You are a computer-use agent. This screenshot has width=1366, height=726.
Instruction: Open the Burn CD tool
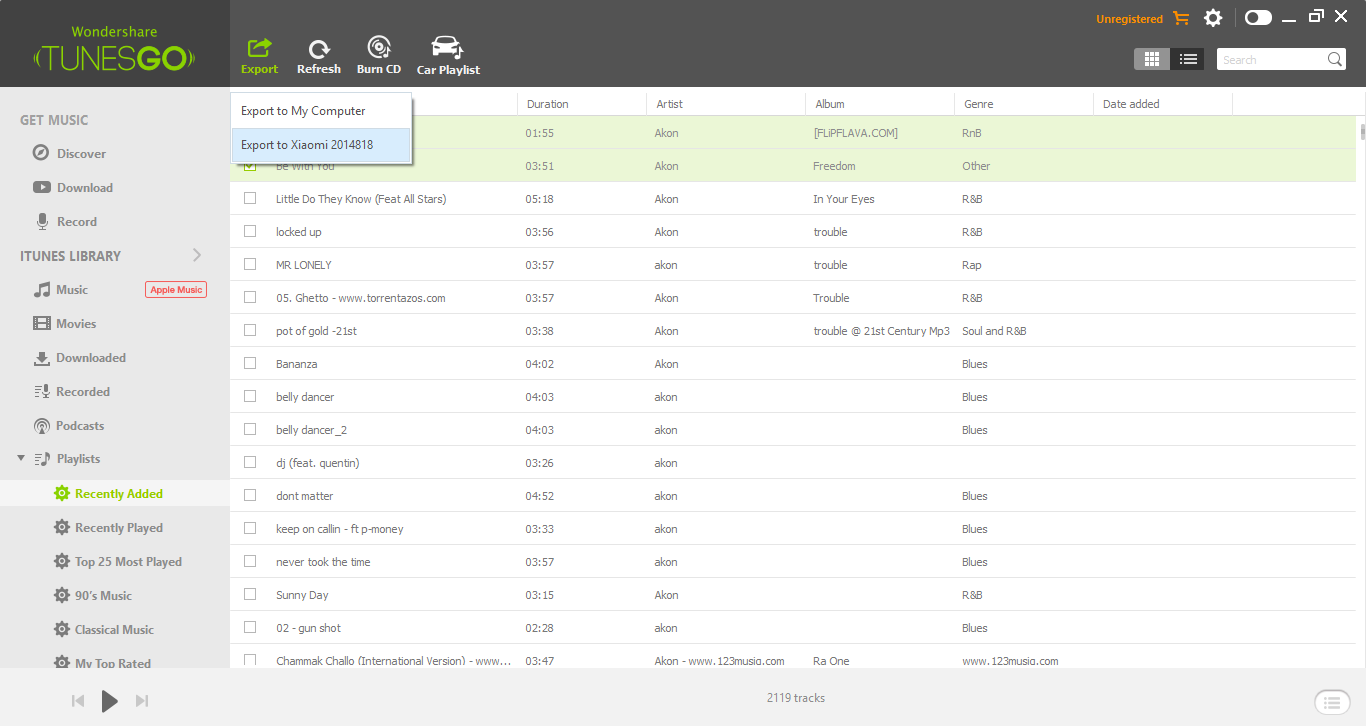click(379, 56)
